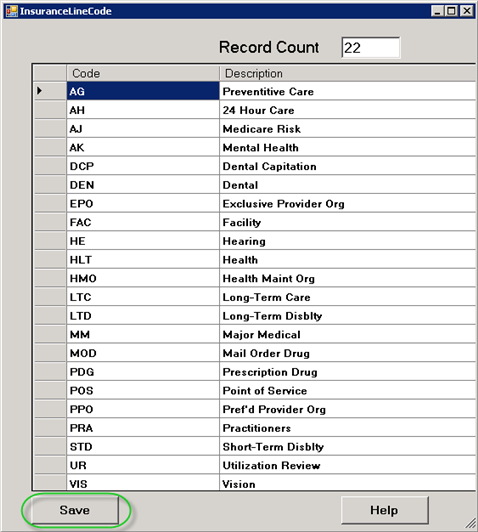478x532 pixels.
Task: Select the MOD code cell
Action: (143, 353)
